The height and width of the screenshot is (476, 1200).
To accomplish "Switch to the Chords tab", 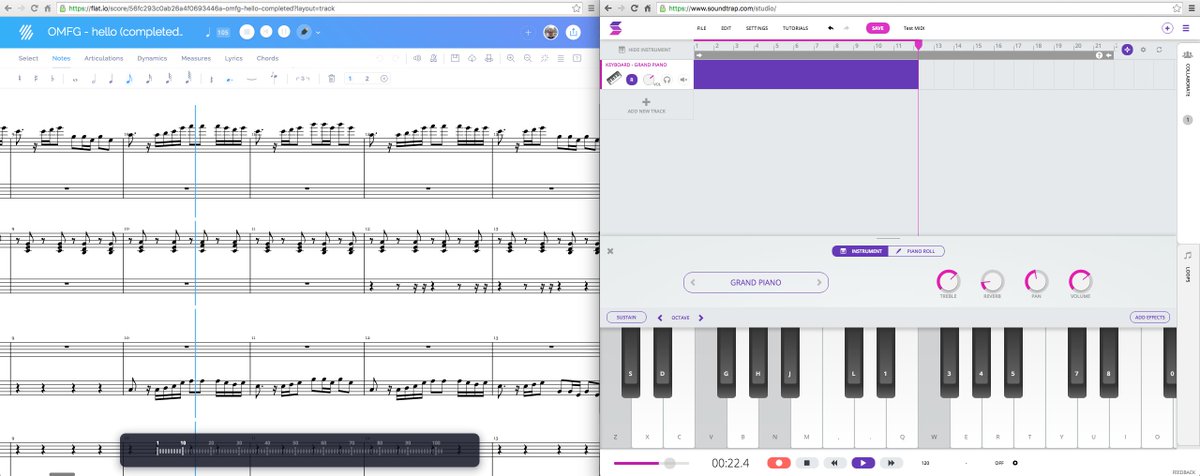I will pyautogui.click(x=268, y=58).
